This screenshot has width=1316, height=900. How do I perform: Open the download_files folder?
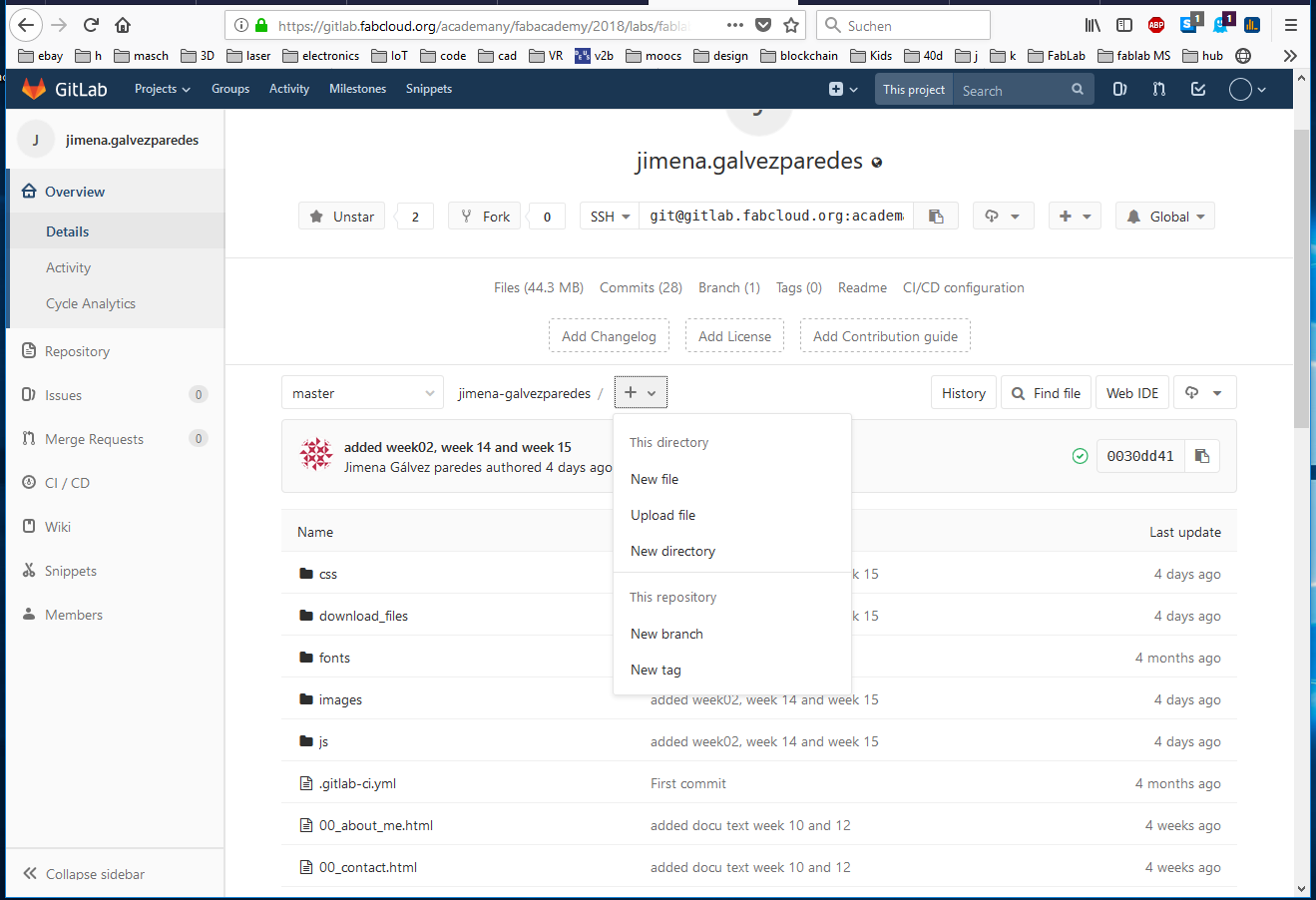click(363, 616)
